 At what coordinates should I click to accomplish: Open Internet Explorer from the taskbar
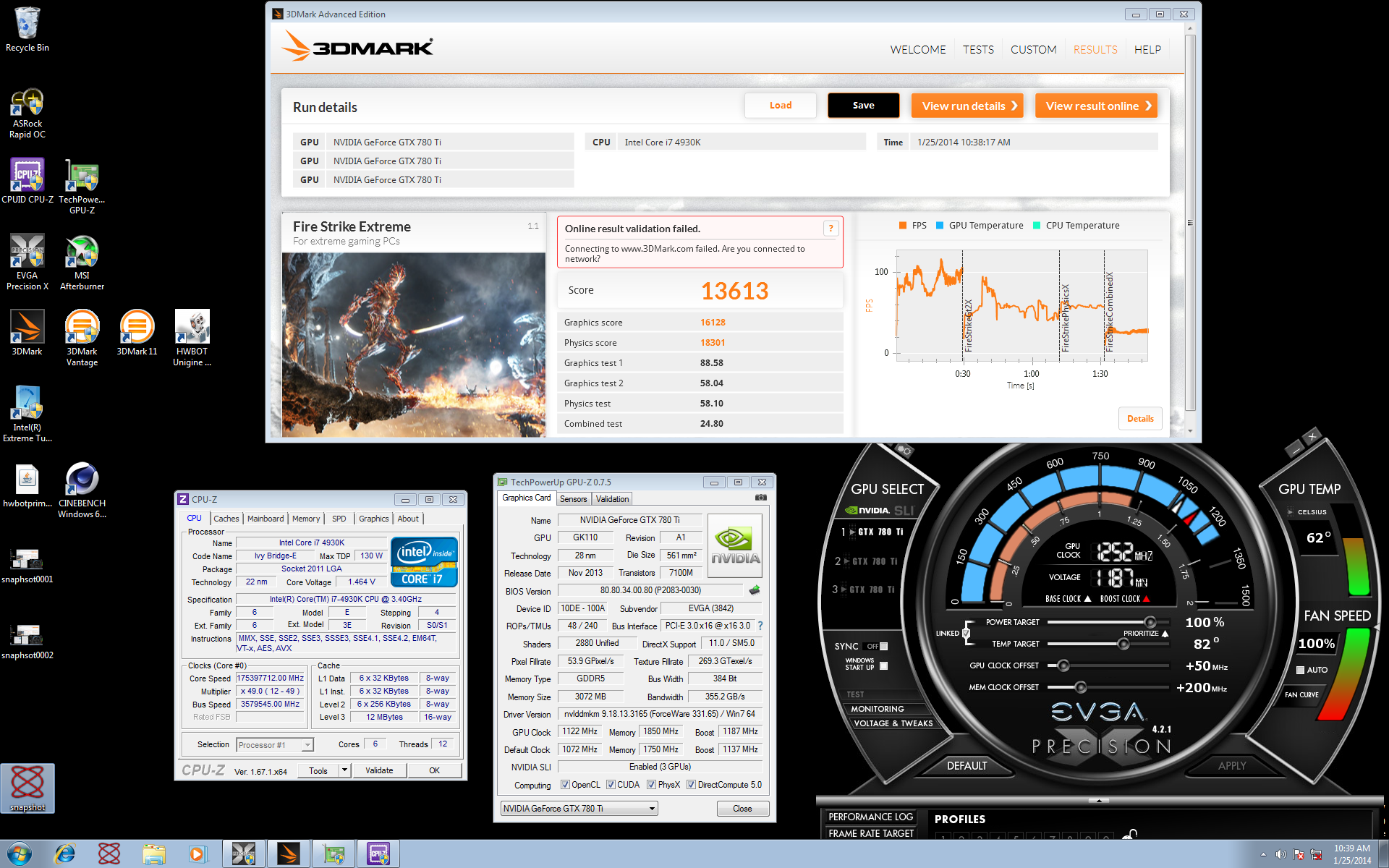tap(64, 854)
